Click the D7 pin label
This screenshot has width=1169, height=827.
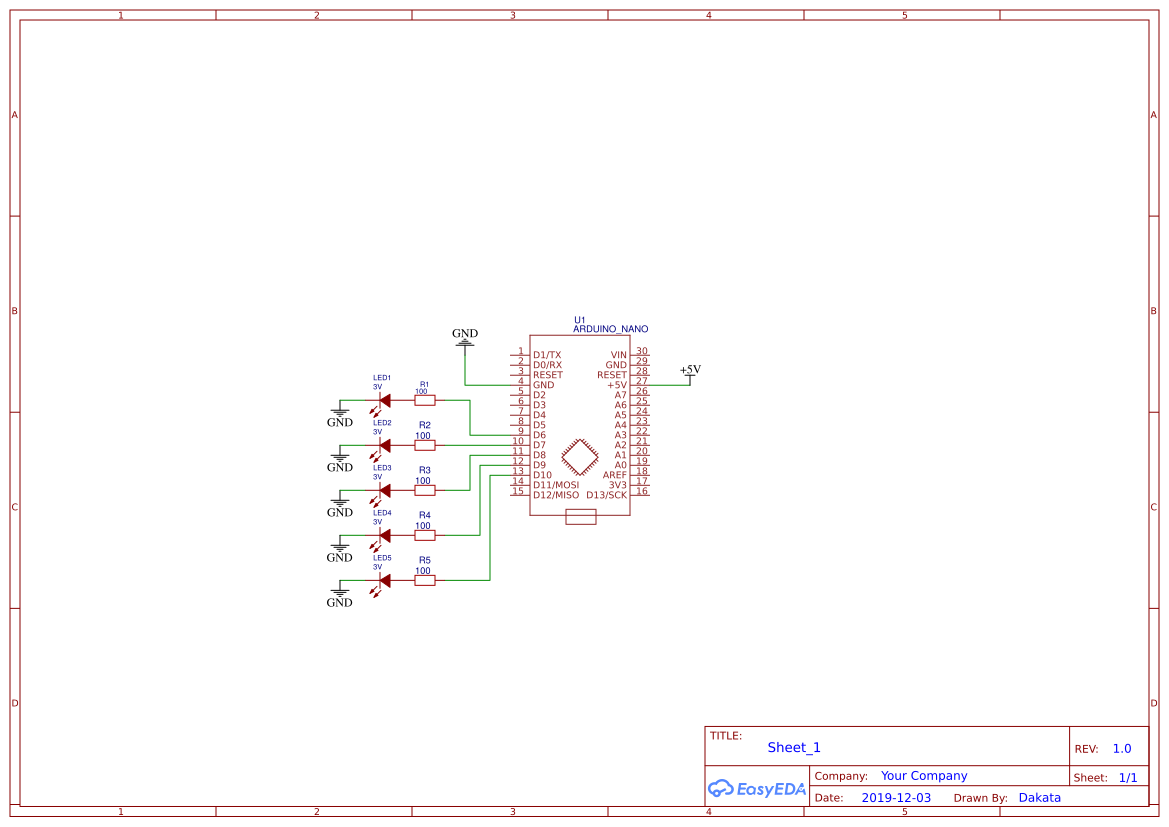pos(539,445)
